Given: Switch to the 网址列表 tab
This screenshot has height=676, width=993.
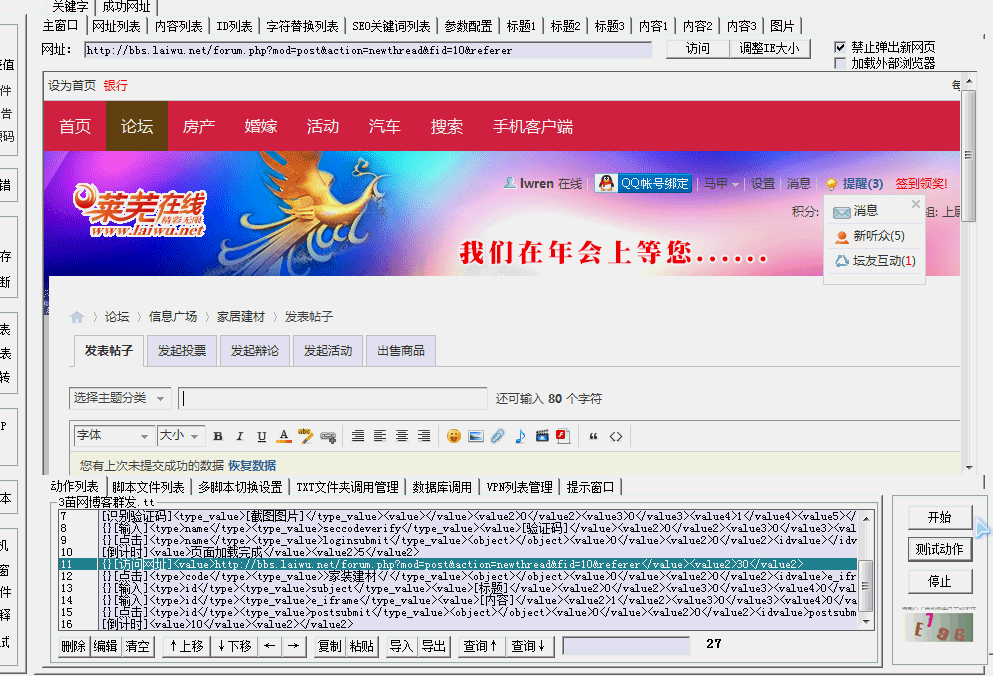Looking at the screenshot, I should tap(116, 27).
